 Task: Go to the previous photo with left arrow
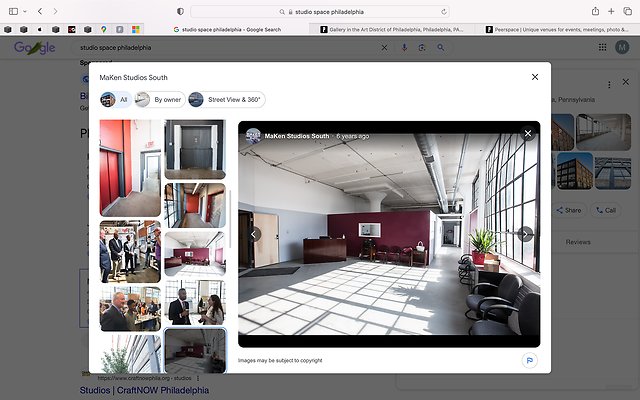click(254, 234)
